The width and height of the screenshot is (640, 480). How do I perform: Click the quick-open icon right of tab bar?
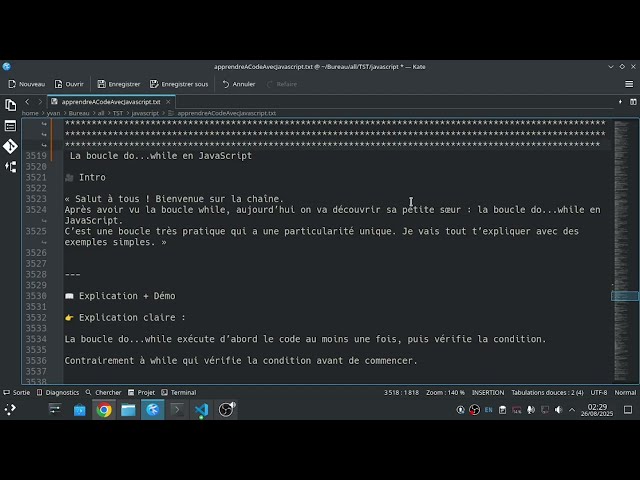[x=620, y=102]
